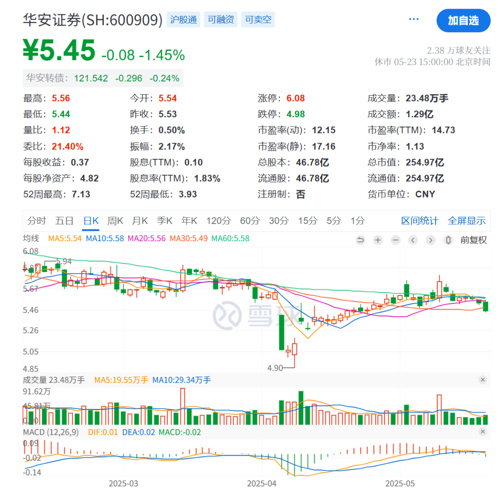Click the DEA:0.02 value label
The height and width of the screenshot is (493, 500).
click(x=138, y=432)
